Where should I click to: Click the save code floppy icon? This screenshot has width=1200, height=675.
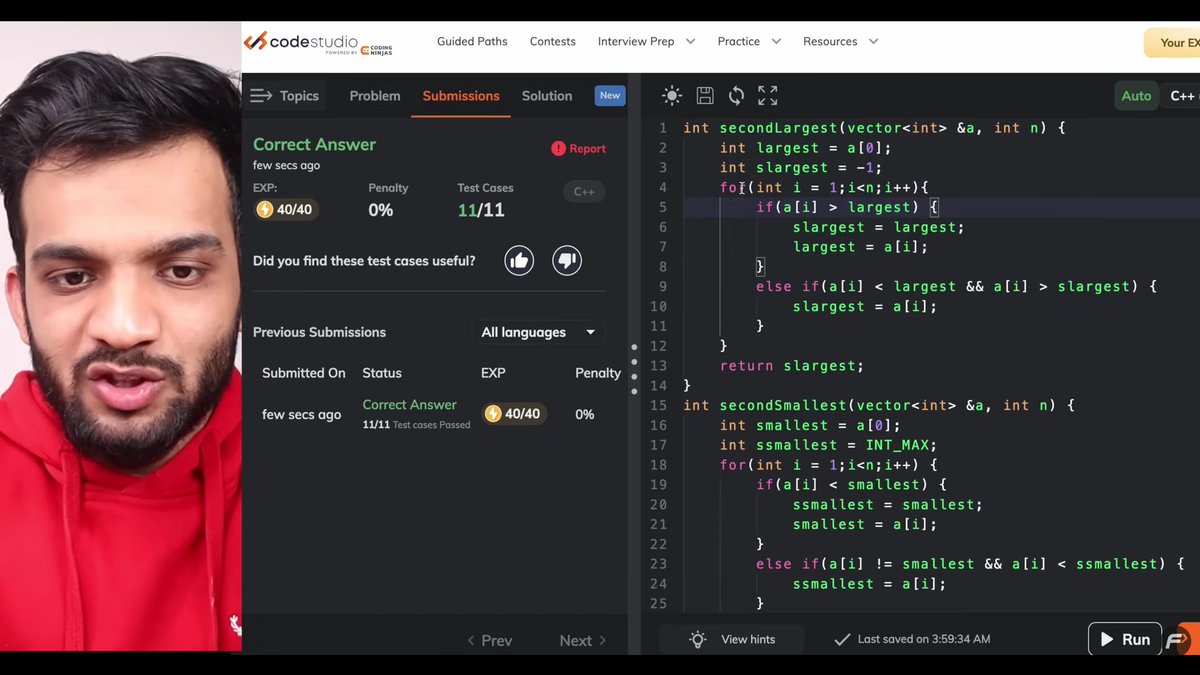(705, 96)
